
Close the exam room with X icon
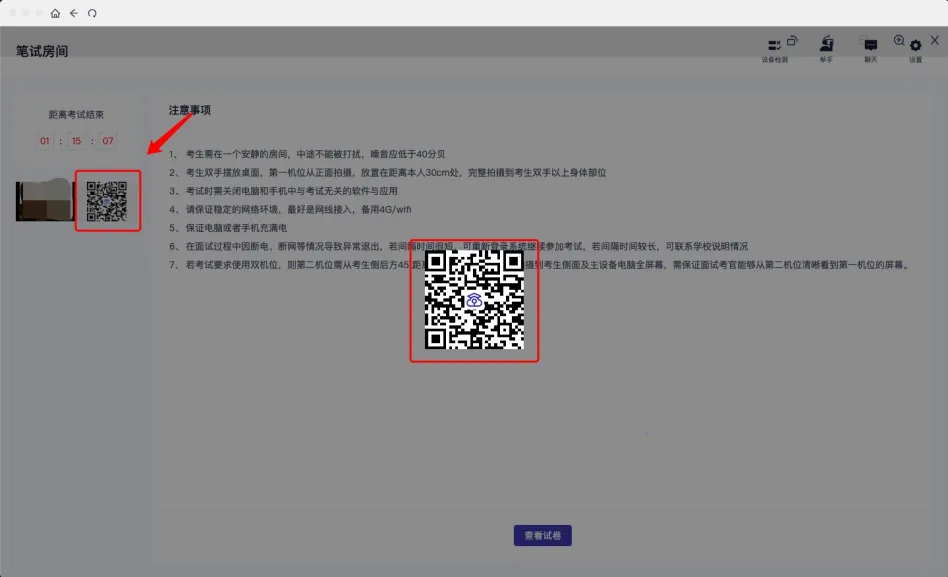(934, 41)
